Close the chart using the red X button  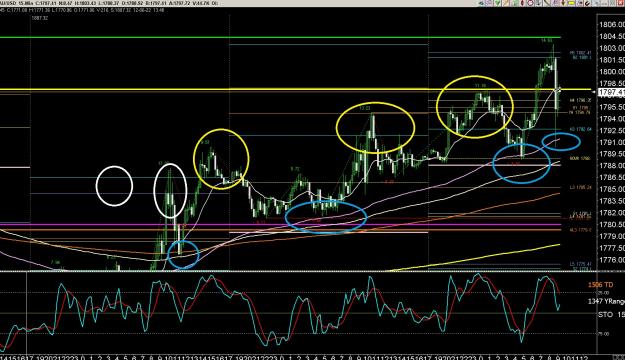(620, 3)
